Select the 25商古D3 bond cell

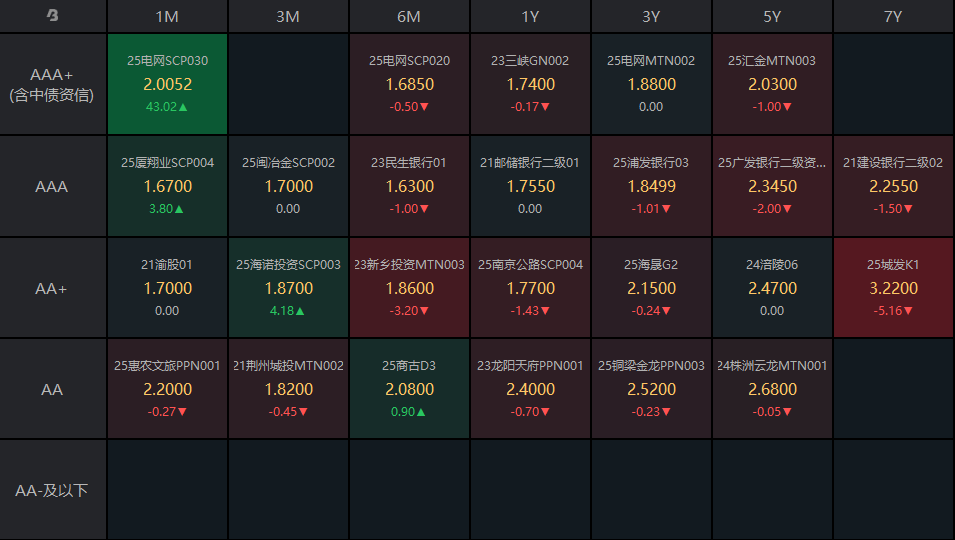point(409,388)
